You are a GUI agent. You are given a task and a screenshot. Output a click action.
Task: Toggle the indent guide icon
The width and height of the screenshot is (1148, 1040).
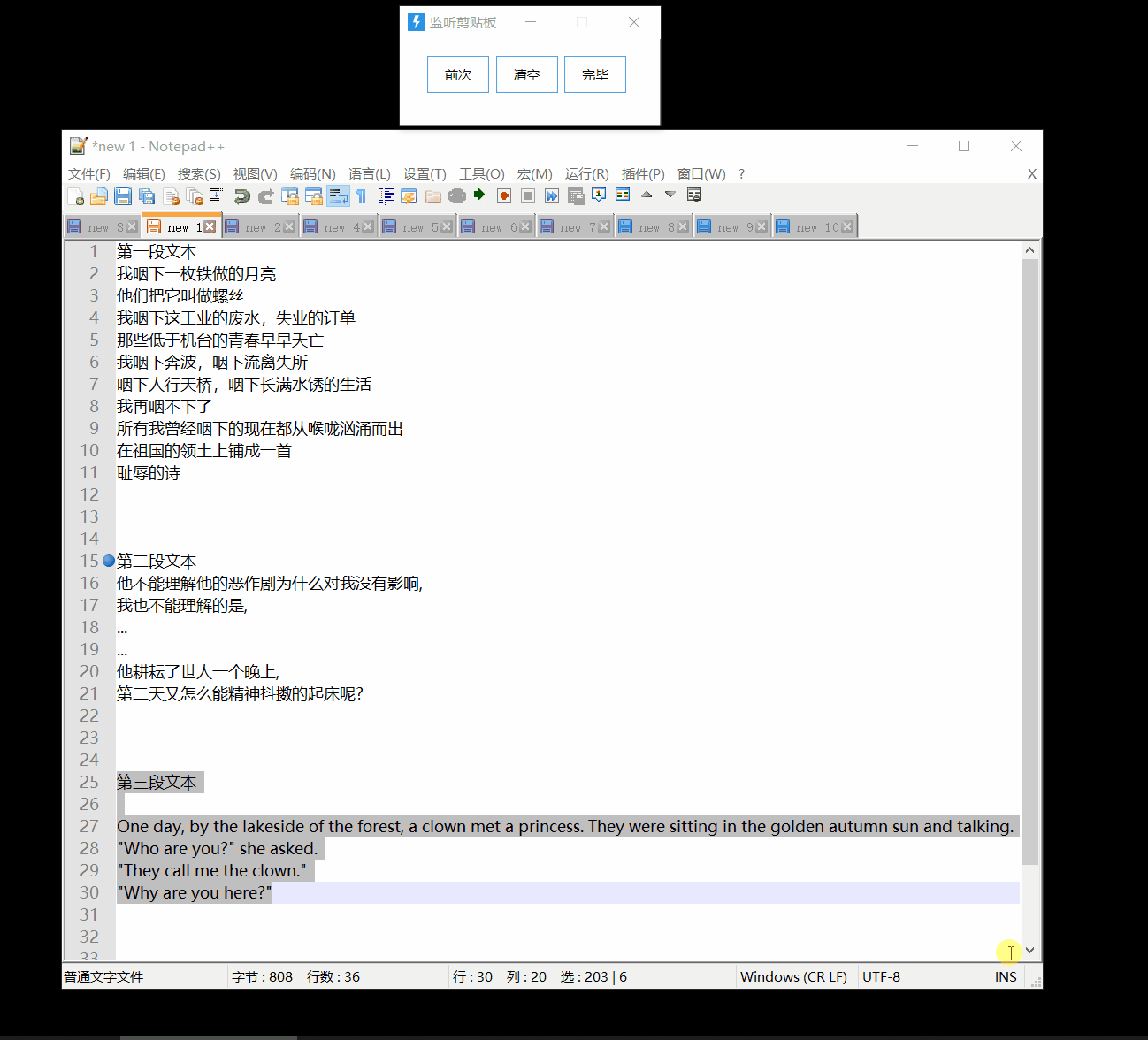[386, 195]
